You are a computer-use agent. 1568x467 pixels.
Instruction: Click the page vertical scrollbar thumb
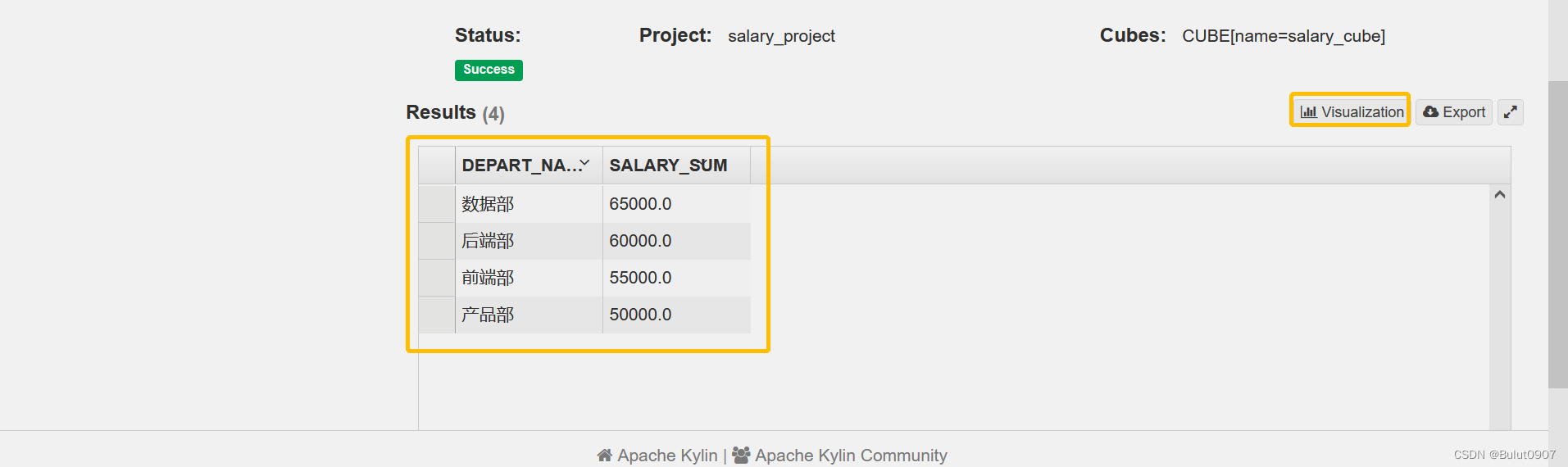point(1558,234)
